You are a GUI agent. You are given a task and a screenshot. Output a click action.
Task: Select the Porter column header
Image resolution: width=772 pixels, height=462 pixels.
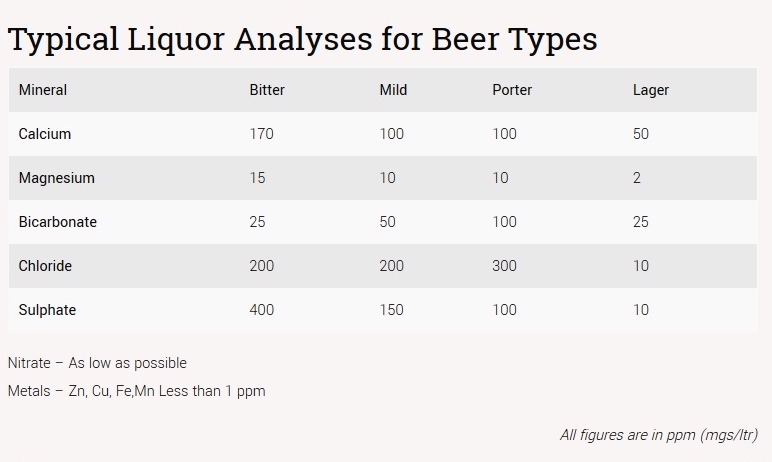[x=512, y=90]
